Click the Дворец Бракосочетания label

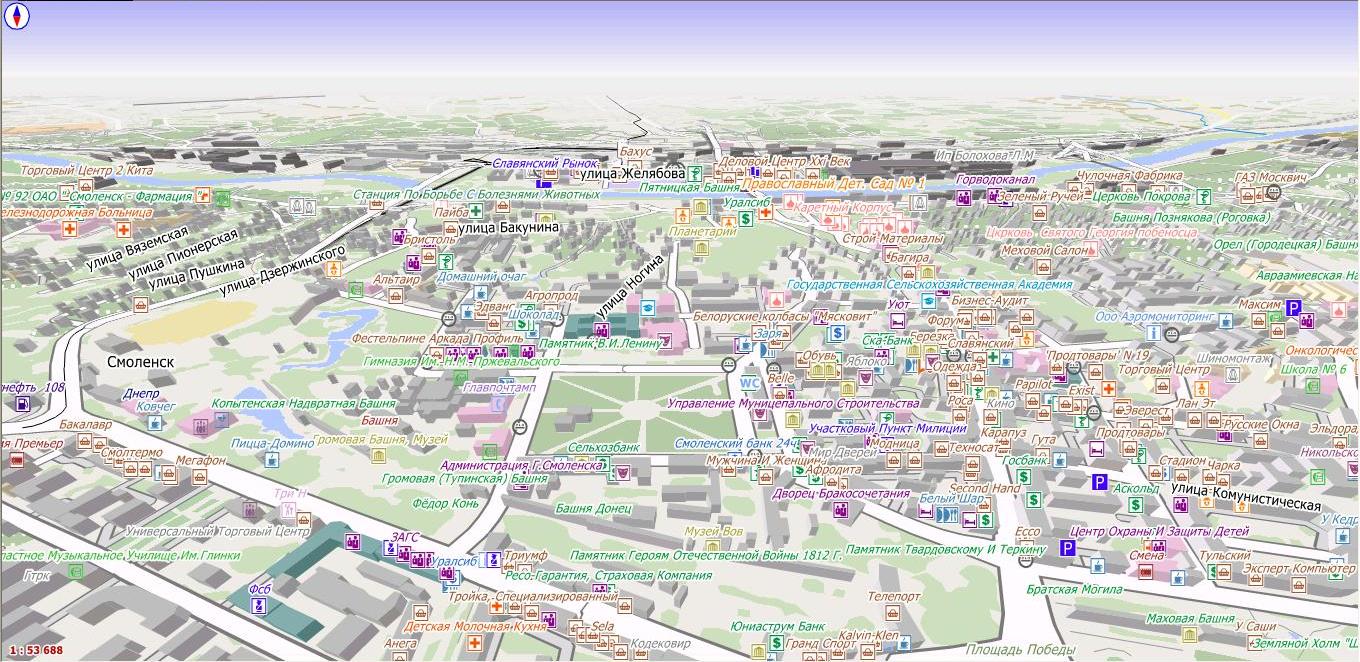[840, 494]
